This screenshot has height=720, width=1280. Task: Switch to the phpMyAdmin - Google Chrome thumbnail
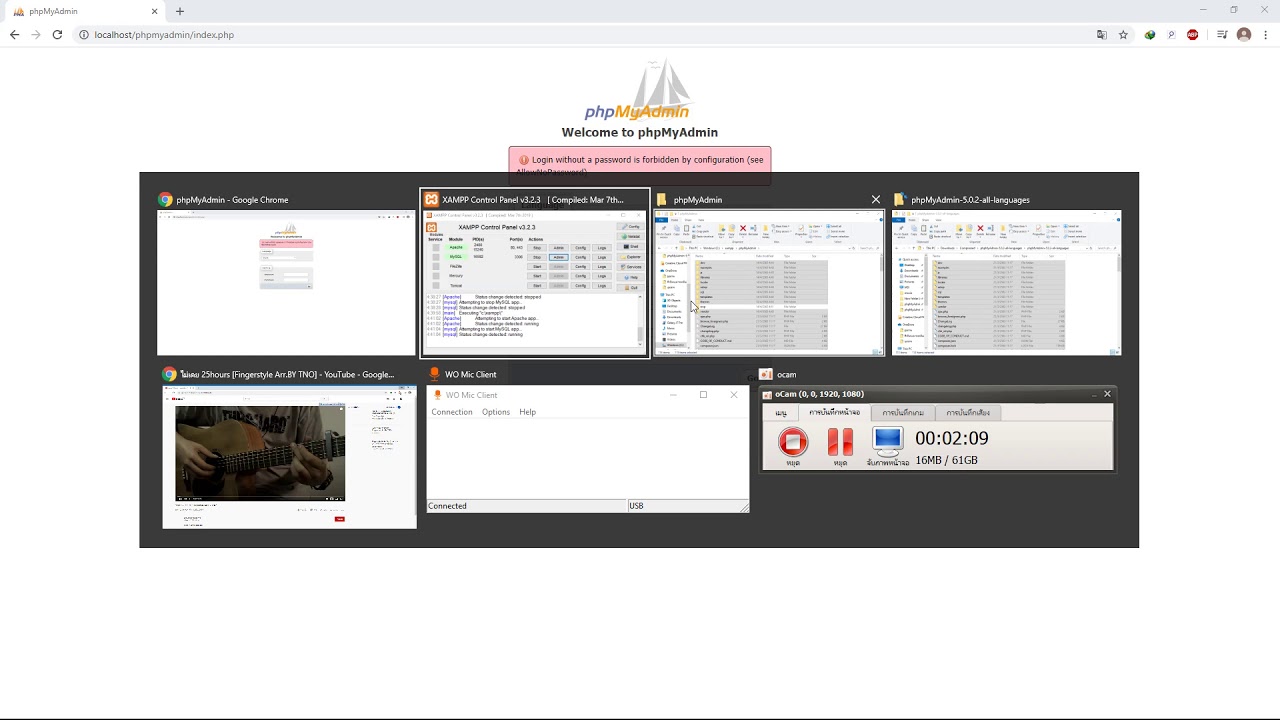286,282
